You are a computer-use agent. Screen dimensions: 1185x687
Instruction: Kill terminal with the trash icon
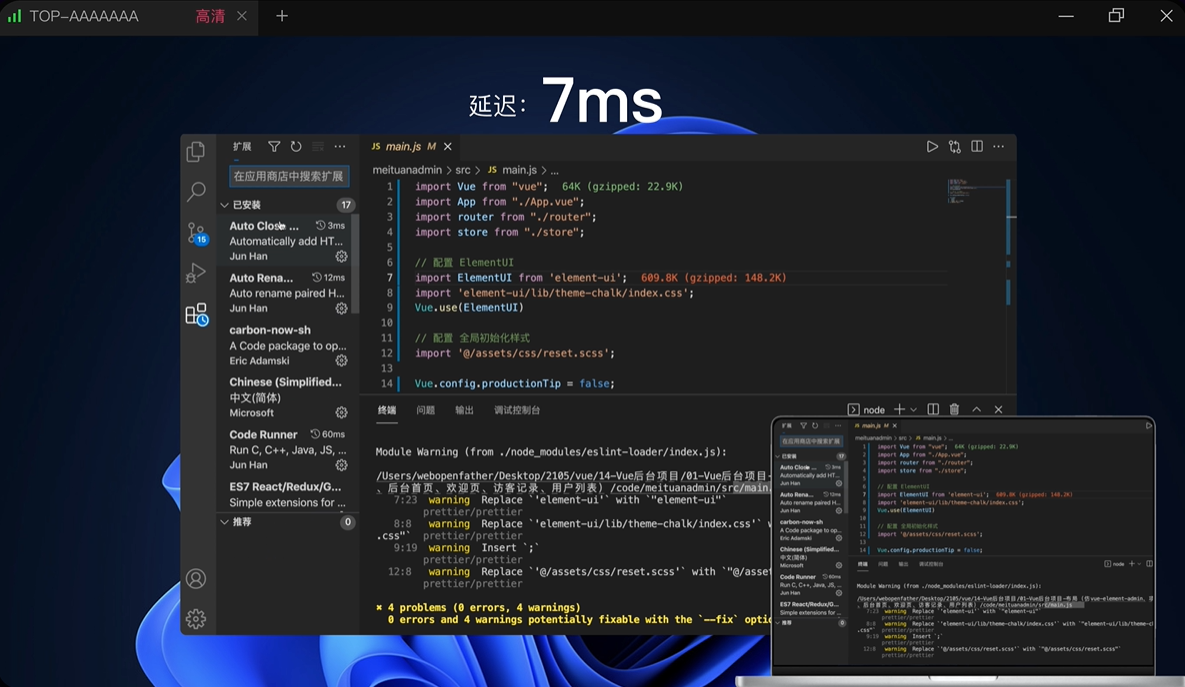click(x=954, y=409)
